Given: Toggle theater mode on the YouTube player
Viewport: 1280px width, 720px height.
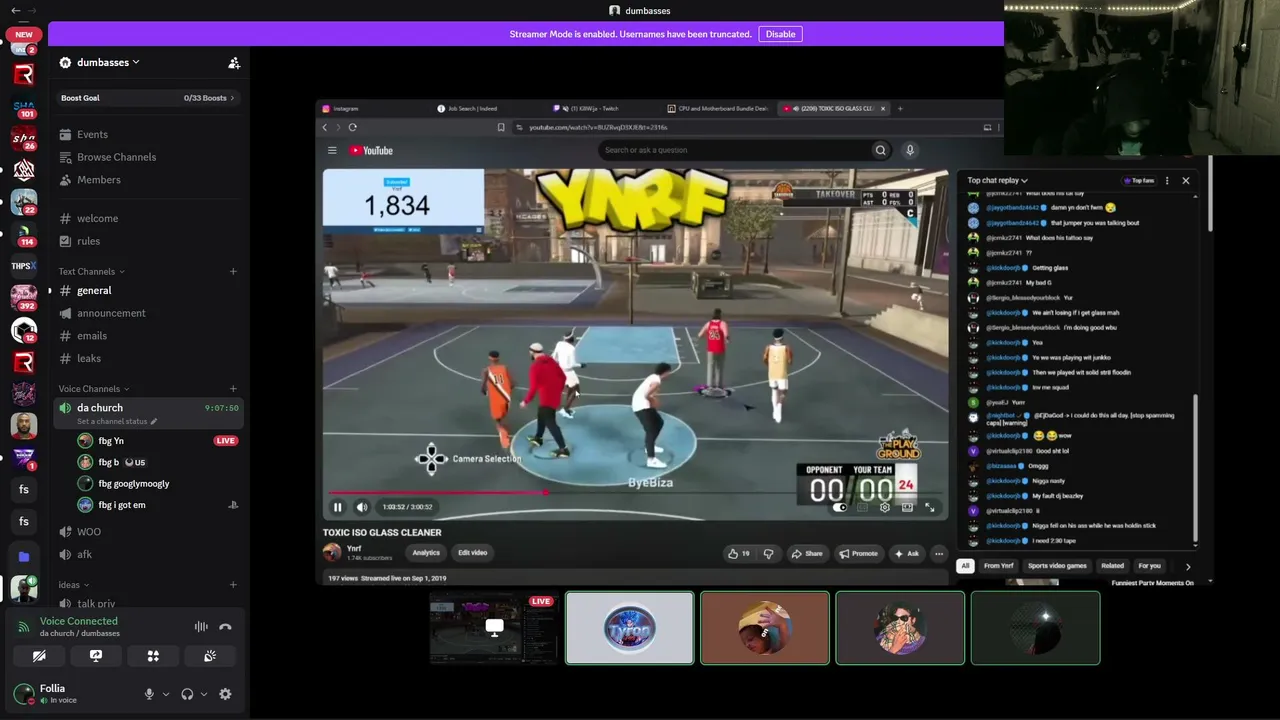Looking at the screenshot, I should click(x=907, y=507).
